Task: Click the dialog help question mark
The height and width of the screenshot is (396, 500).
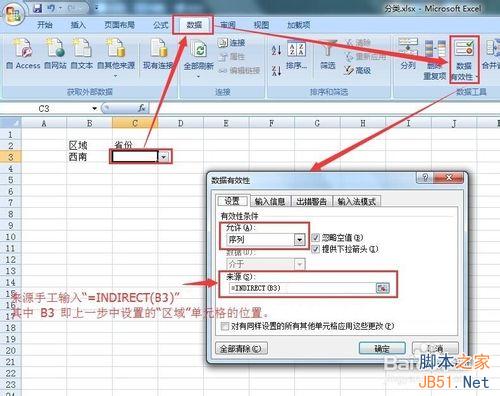Action: pyautogui.click(x=425, y=177)
